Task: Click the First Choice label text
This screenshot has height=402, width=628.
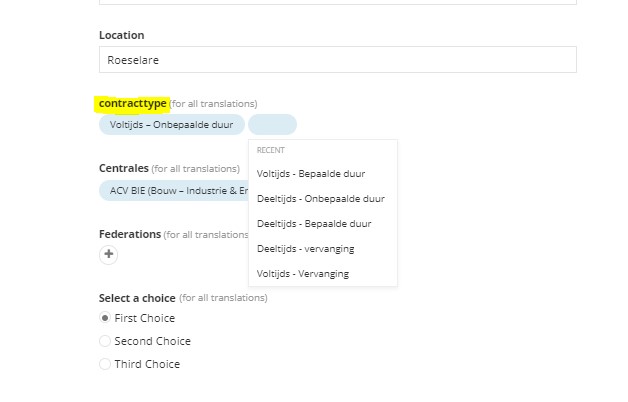Action: (145, 318)
